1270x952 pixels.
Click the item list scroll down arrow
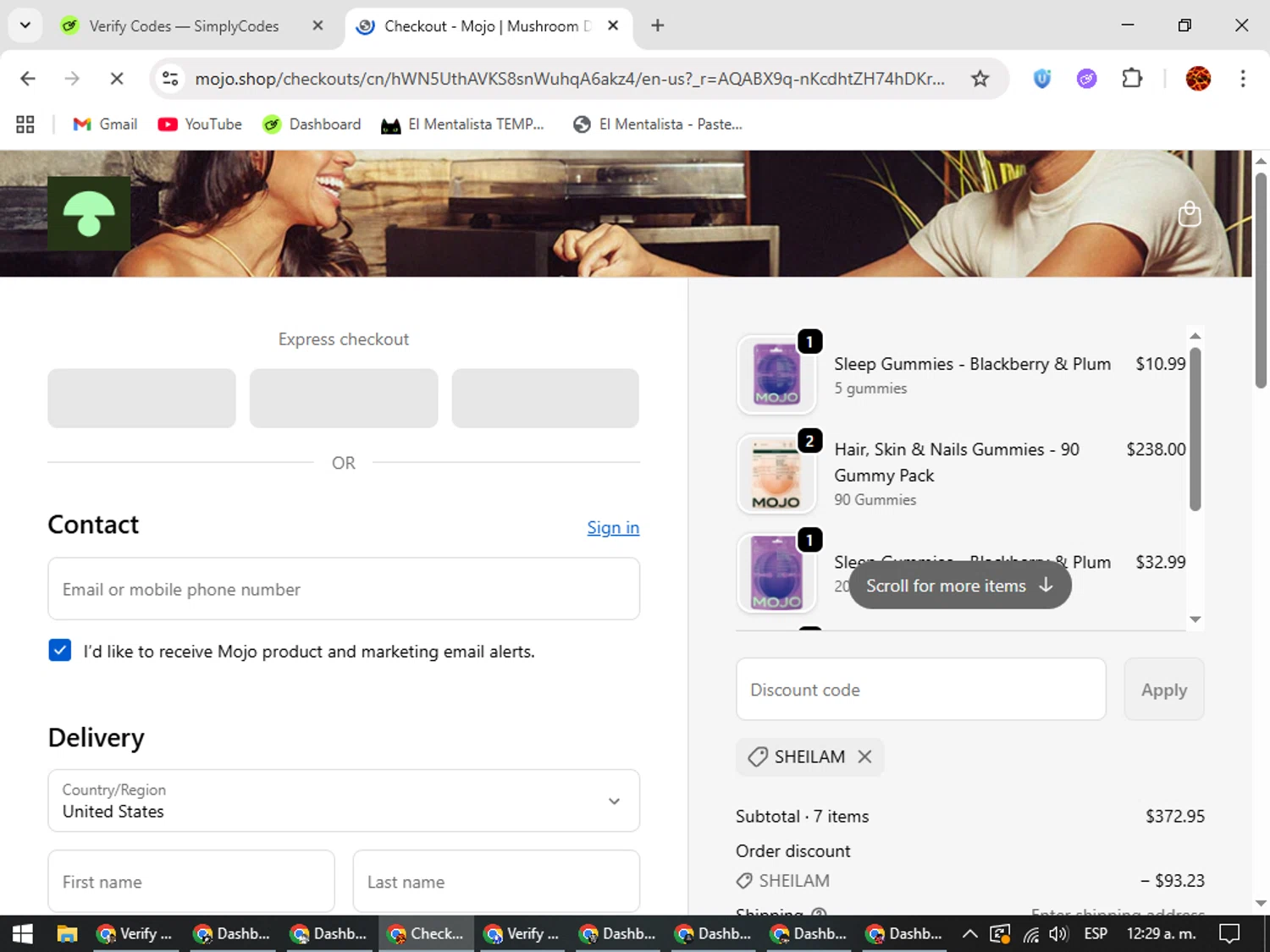click(x=1195, y=619)
